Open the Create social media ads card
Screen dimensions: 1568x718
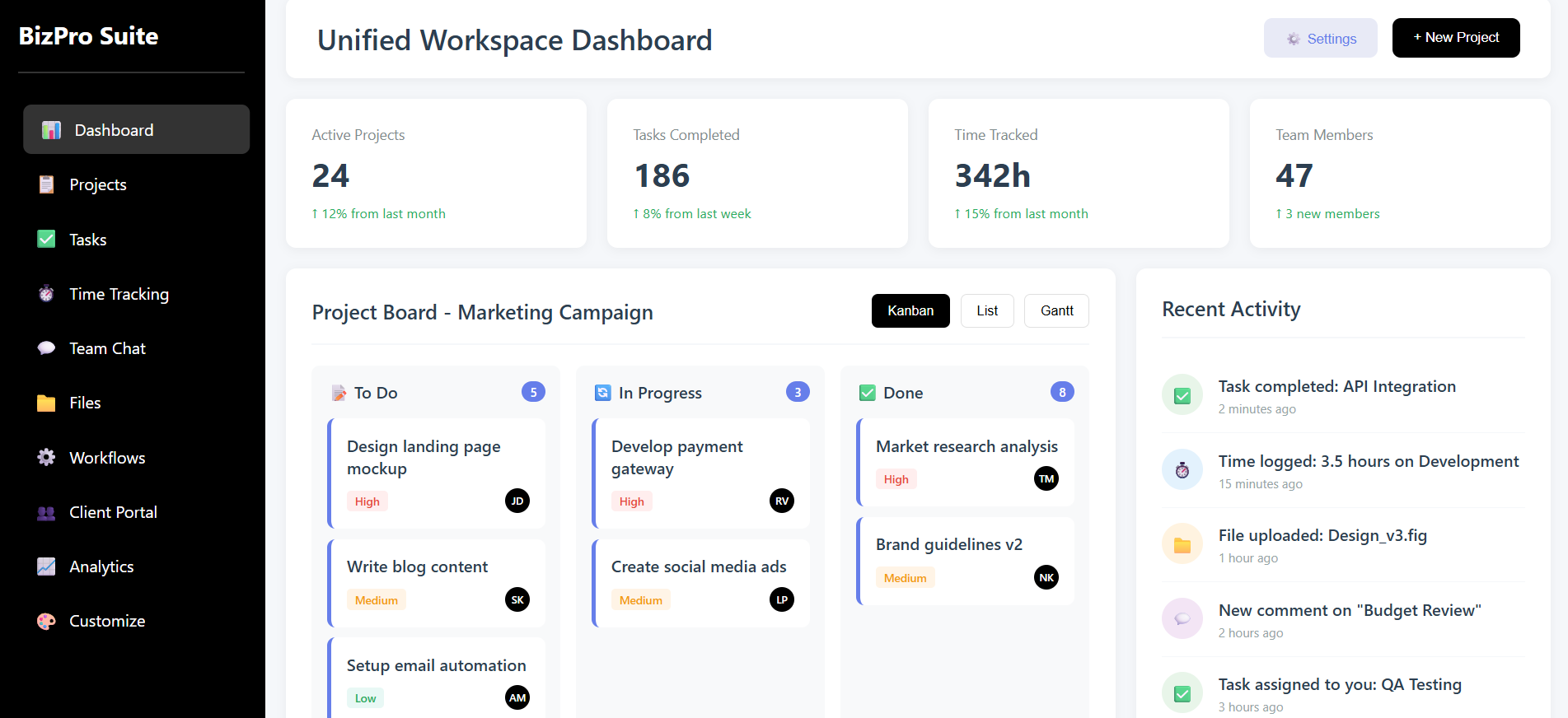click(x=701, y=583)
